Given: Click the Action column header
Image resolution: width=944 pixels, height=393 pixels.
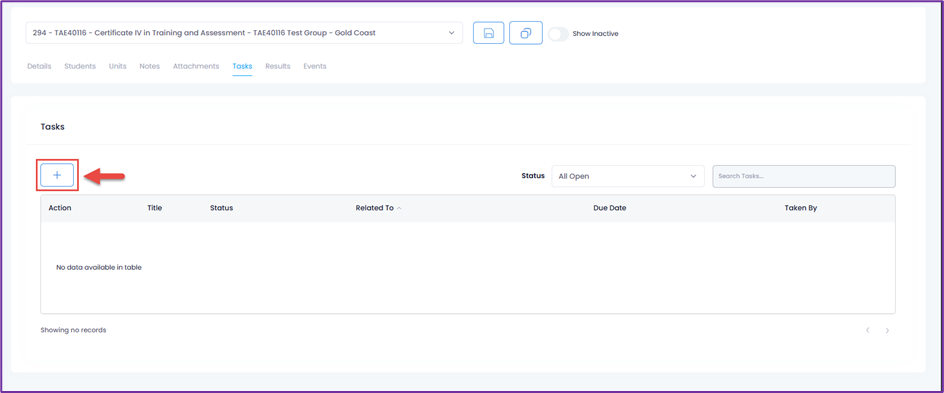Looking at the screenshot, I should (60, 208).
